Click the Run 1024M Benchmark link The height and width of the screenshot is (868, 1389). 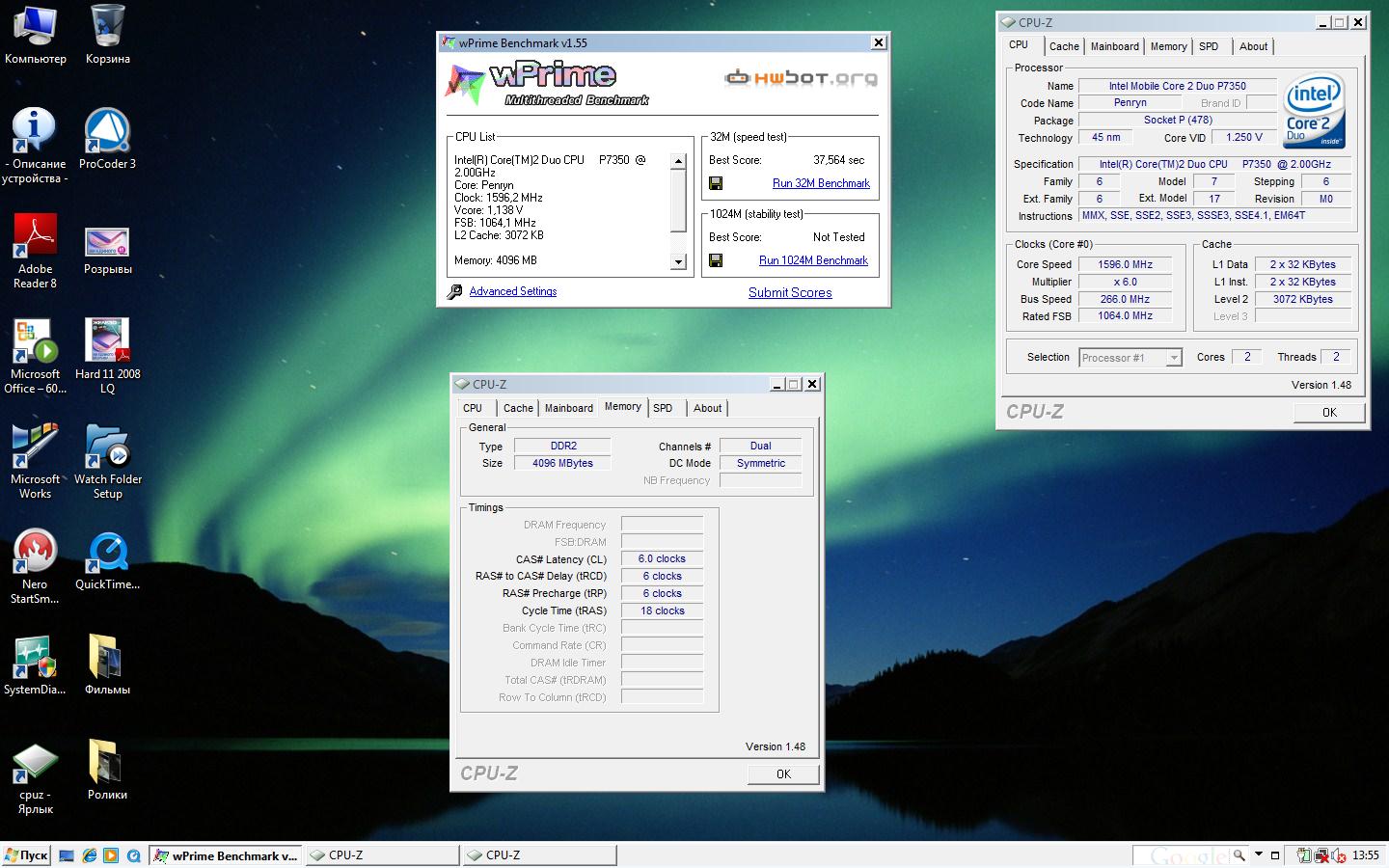pyautogui.click(x=813, y=260)
